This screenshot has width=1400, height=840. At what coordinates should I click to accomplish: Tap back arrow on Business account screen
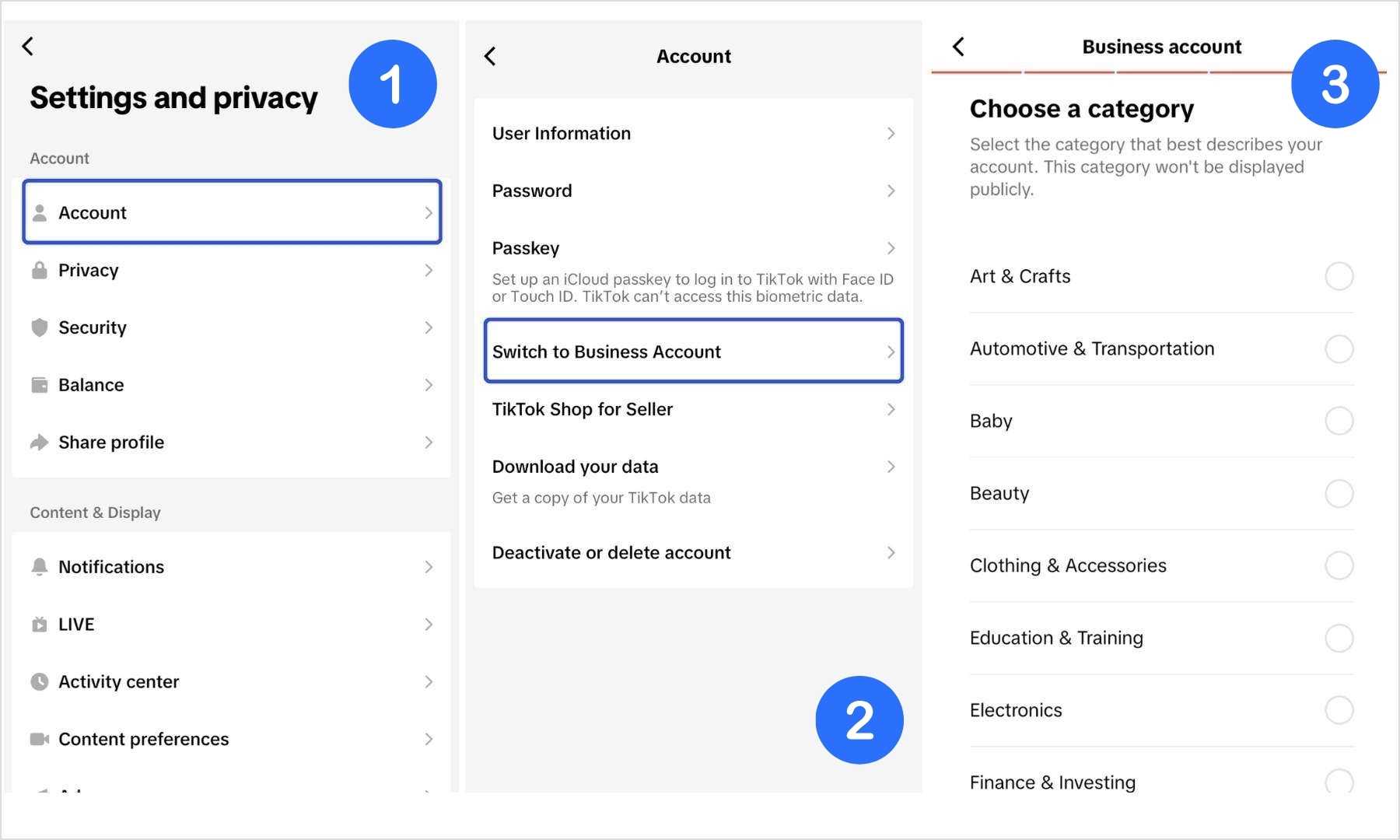click(x=959, y=47)
